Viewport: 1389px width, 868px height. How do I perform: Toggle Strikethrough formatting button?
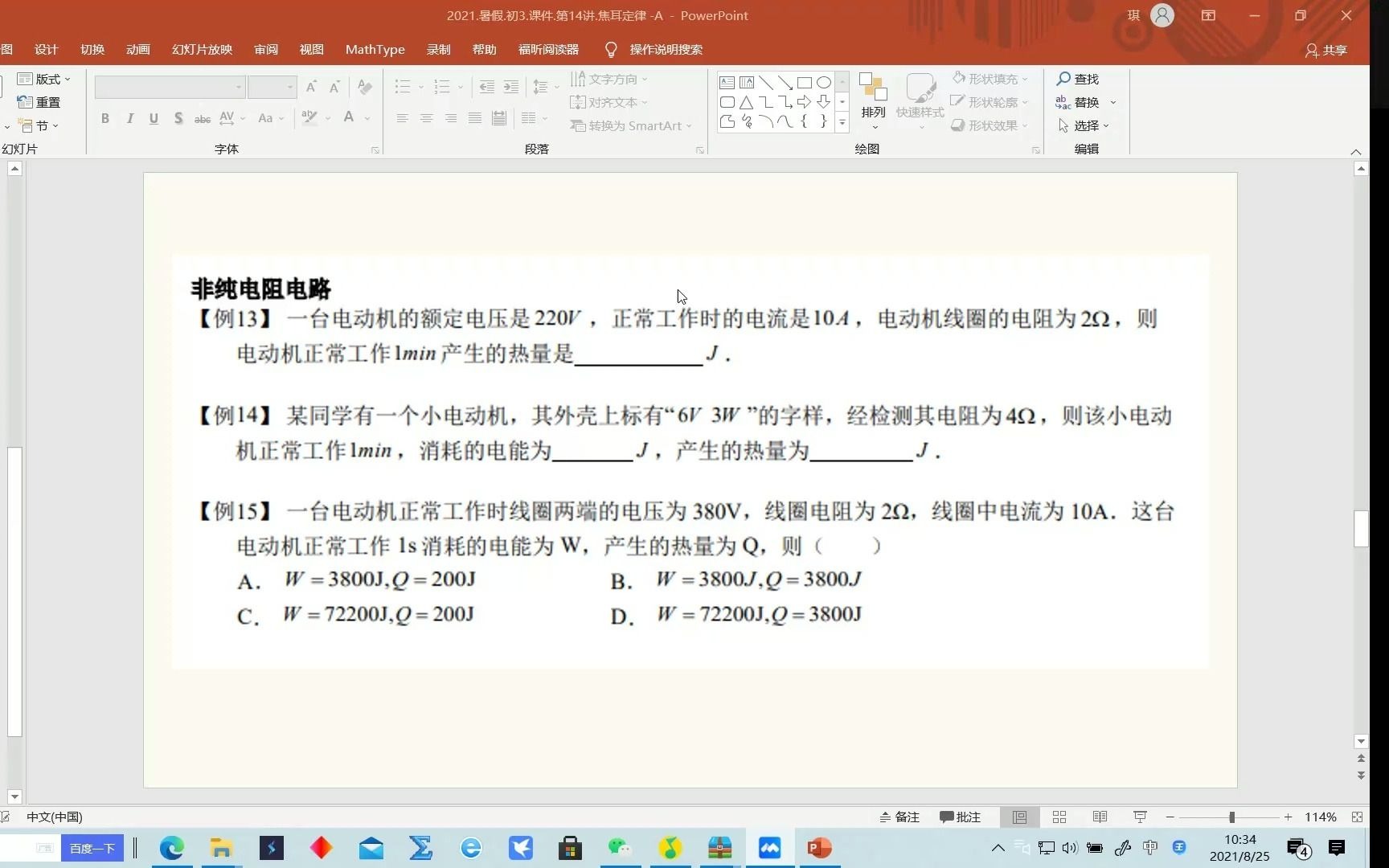tap(203, 118)
